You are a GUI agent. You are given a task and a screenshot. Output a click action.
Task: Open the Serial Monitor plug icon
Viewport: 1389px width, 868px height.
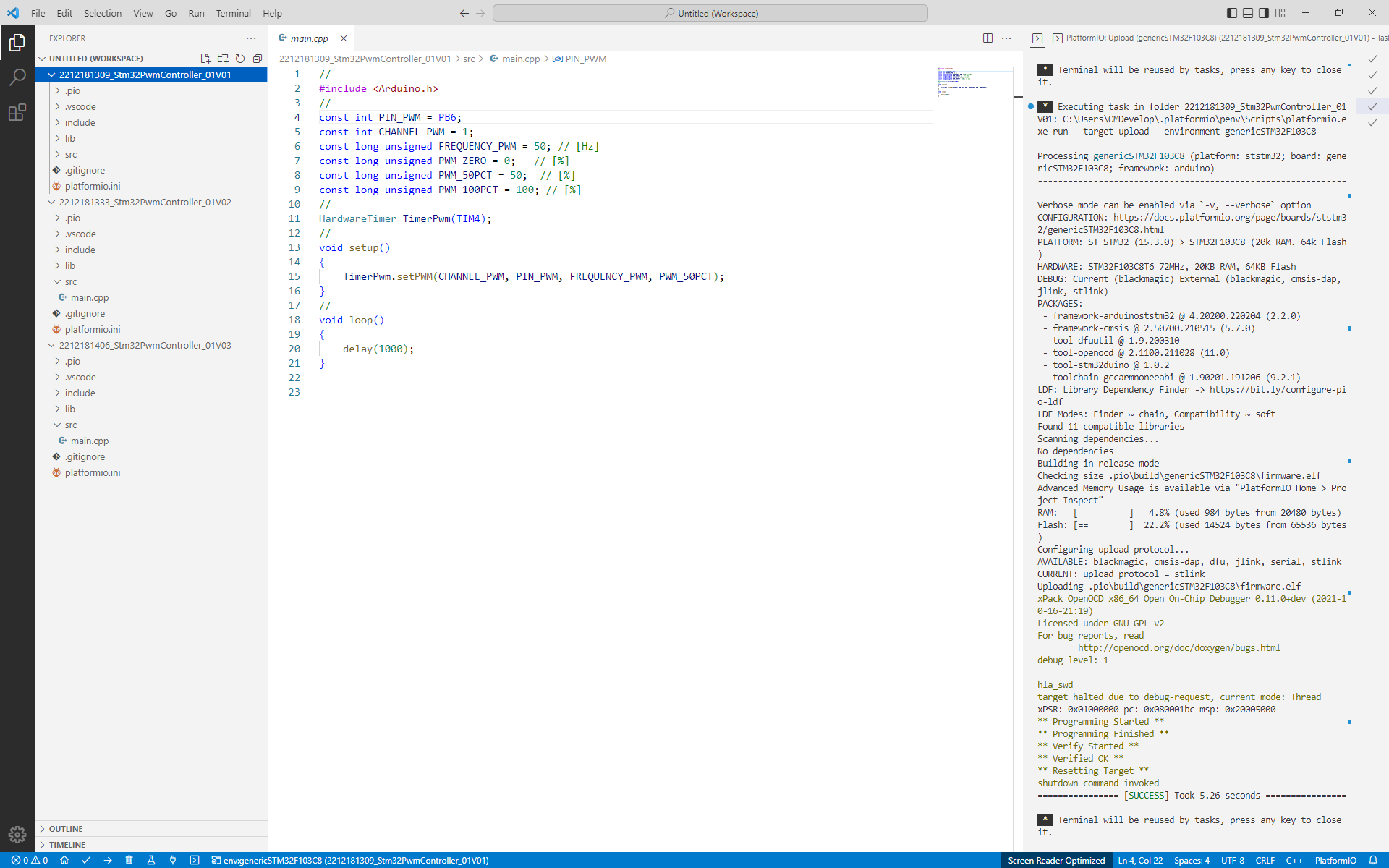(x=173, y=860)
